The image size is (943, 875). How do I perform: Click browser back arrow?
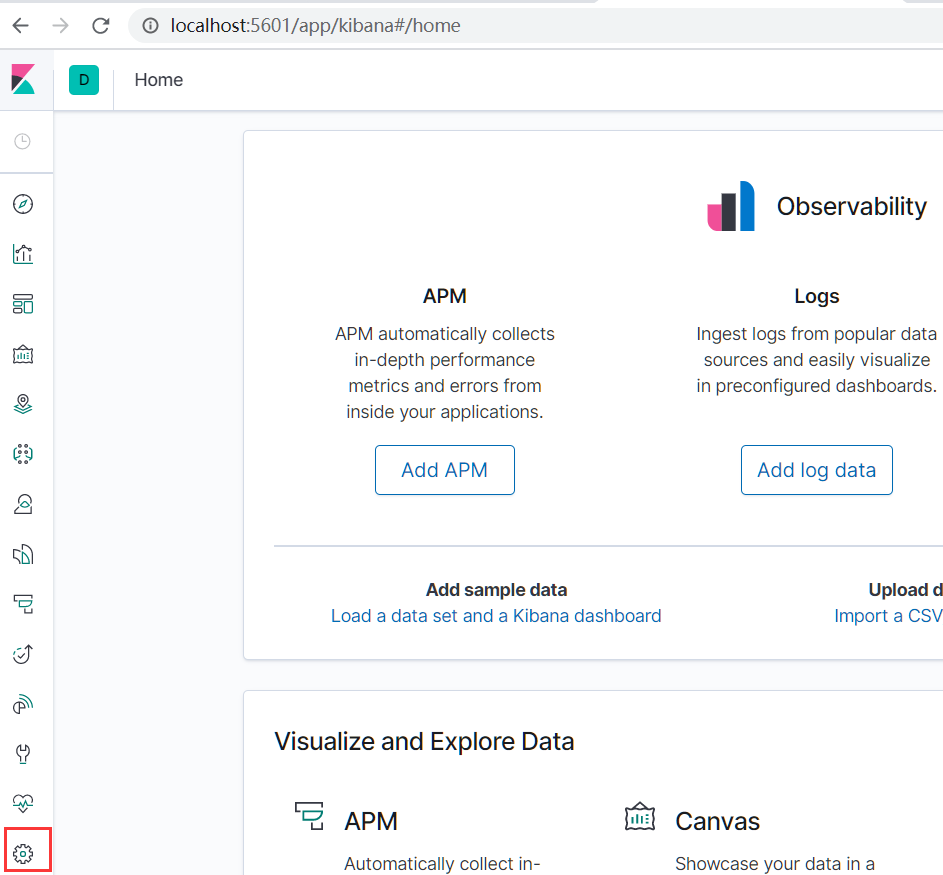[21, 25]
